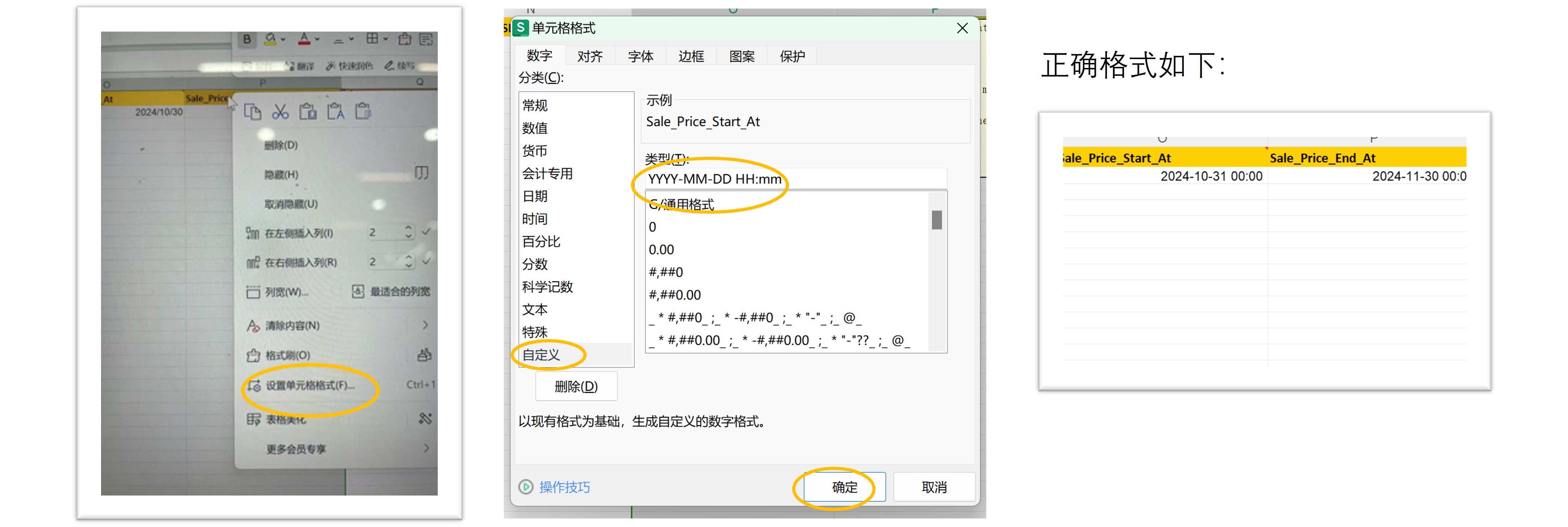Confirm insert-right-column checkmark
The width and height of the screenshot is (1568, 527).
point(426,261)
